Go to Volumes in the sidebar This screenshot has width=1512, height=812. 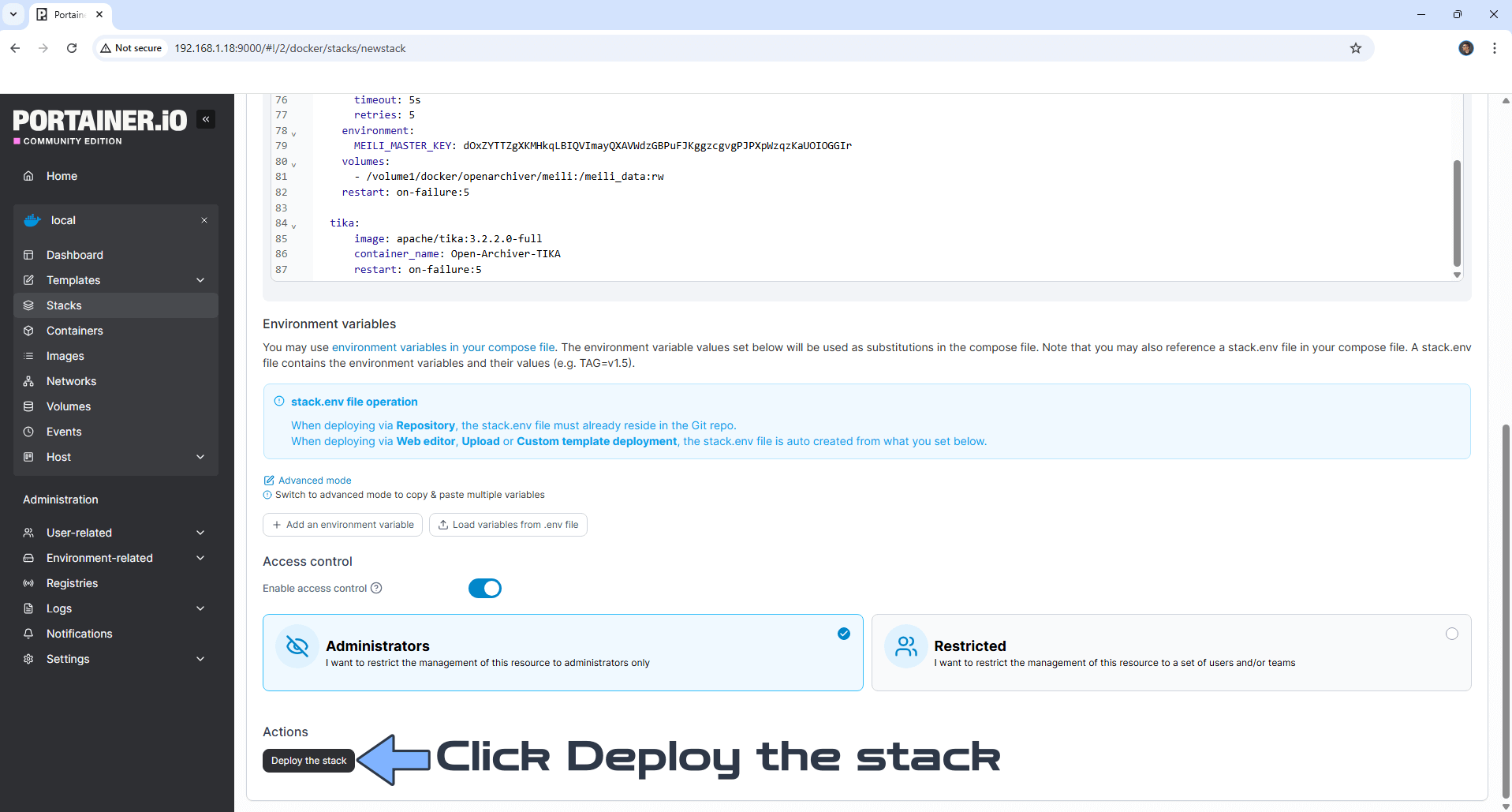(x=69, y=406)
